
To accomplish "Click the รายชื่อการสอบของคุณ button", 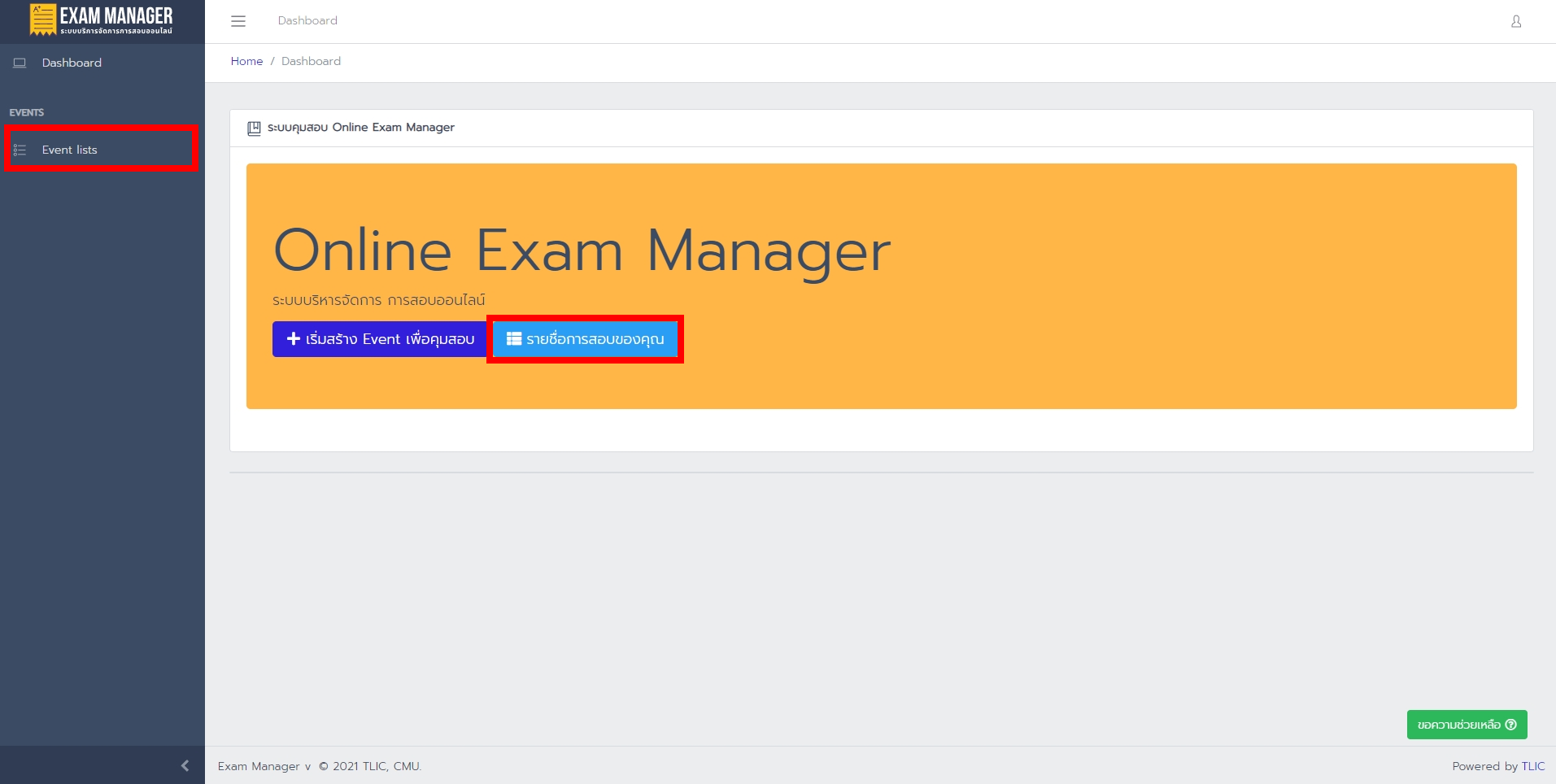I will coord(586,339).
